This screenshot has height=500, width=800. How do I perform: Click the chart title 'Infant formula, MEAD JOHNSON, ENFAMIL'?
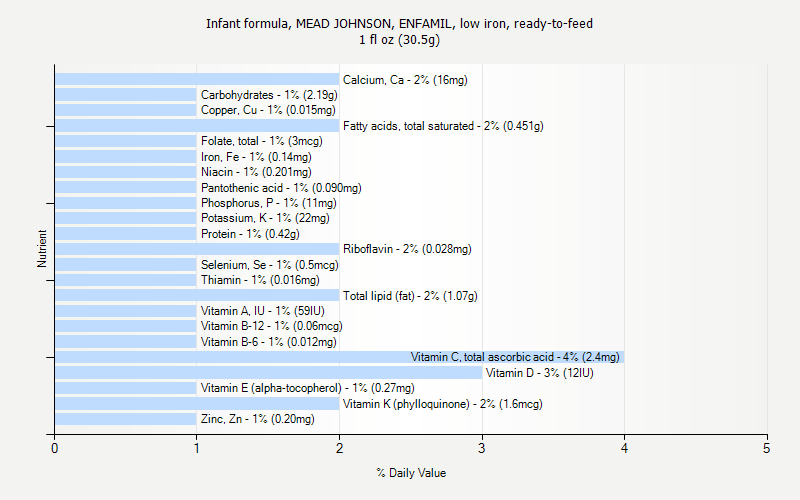329,23
